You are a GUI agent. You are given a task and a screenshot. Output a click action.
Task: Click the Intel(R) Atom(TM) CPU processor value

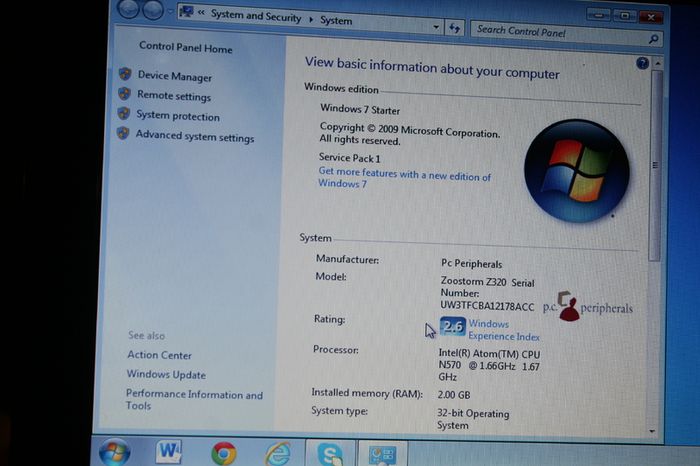489,365
